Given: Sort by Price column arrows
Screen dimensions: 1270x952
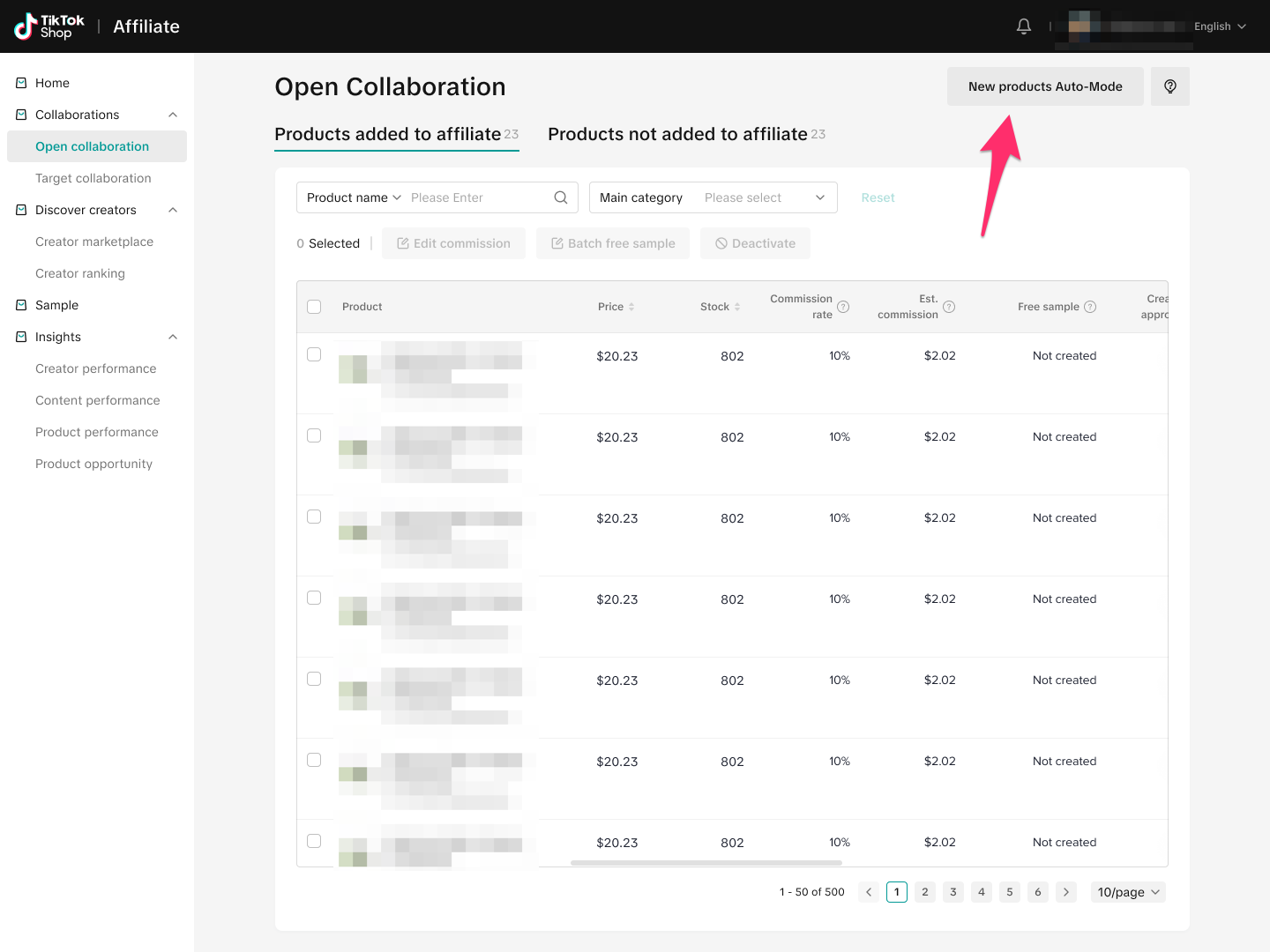Looking at the screenshot, I should (x=631, y=307).
